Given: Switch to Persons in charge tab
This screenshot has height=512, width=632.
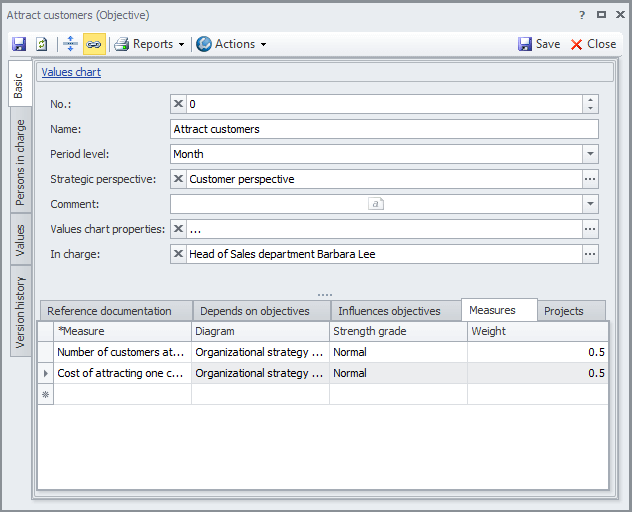Looking at the screenshot, I should coord(20,162).
